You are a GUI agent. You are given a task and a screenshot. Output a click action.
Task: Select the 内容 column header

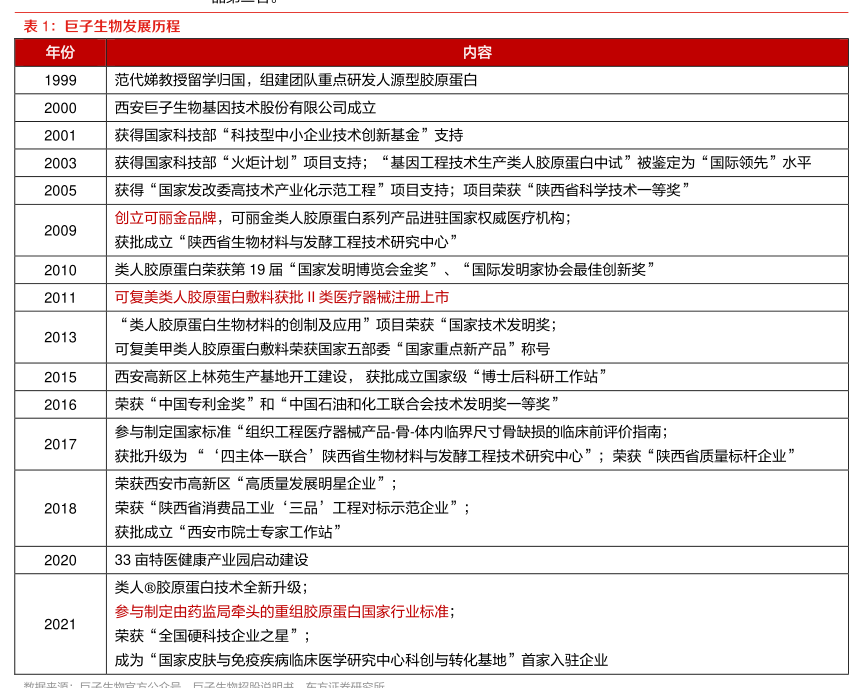[x=477, y=53]
